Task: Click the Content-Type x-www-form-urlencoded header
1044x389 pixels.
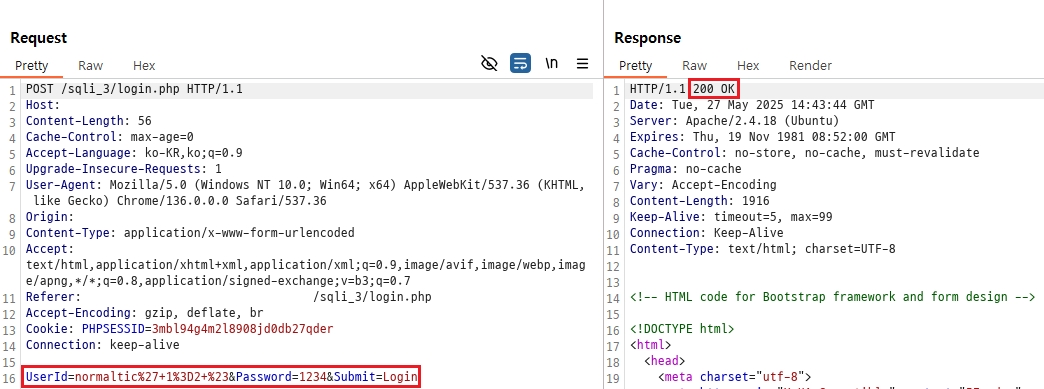Action: (x=190, y=233)
